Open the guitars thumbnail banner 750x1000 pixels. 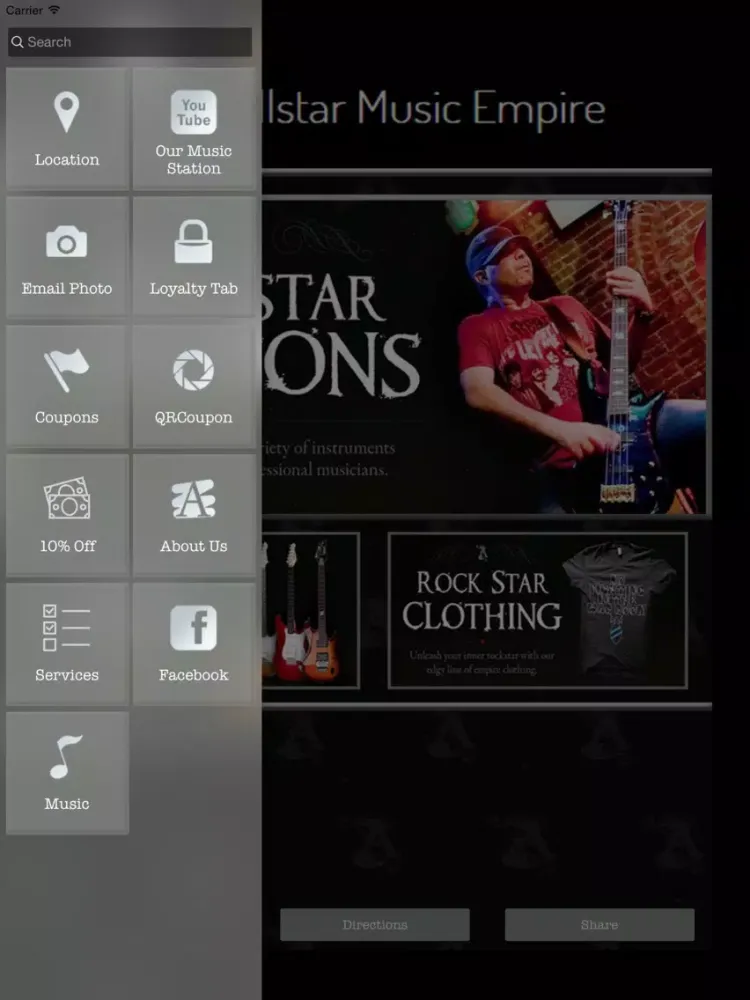[x=311, y=611]
